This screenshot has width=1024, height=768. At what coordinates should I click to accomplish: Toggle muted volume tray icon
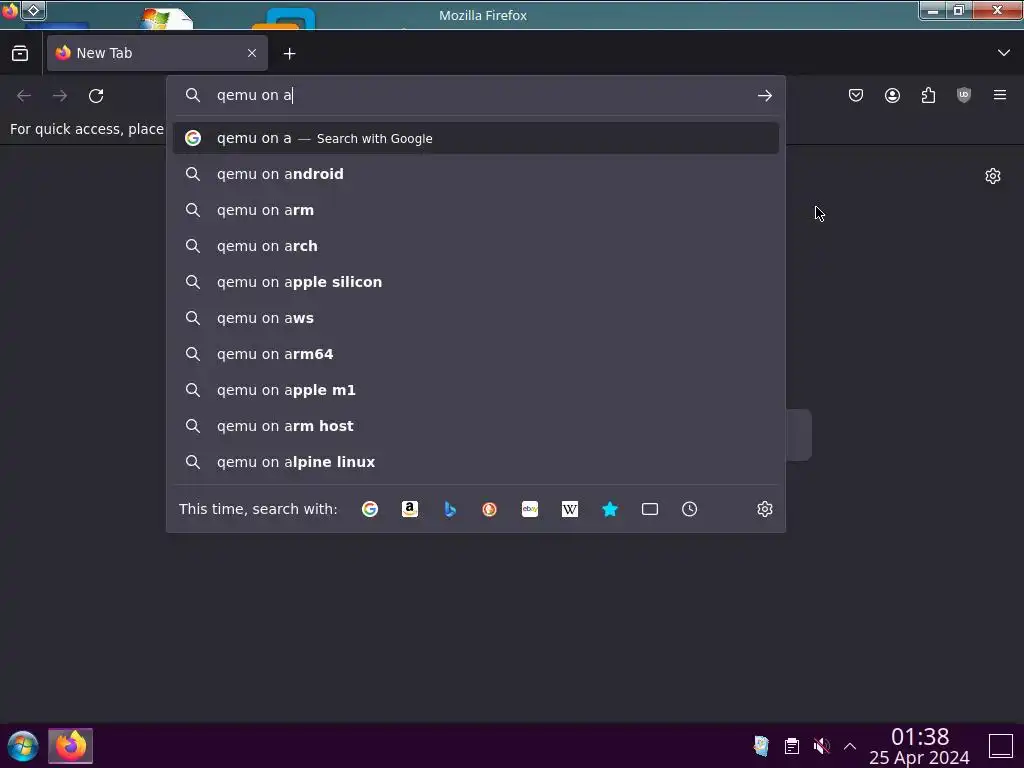(822, 746)
